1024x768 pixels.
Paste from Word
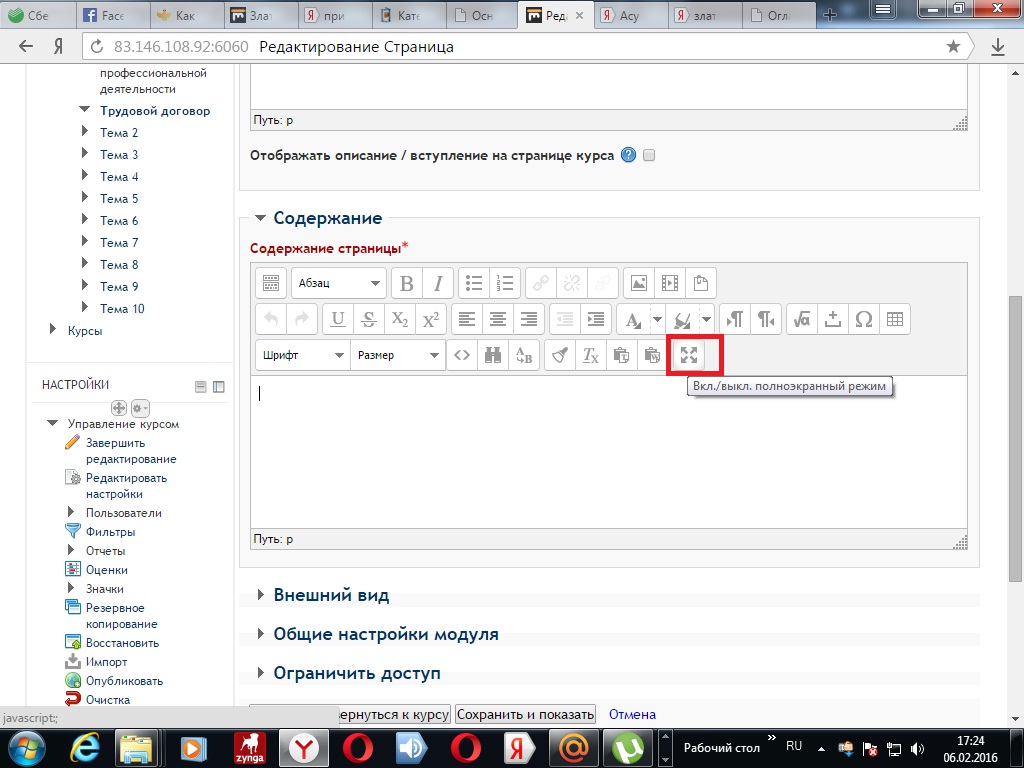(x=653, y=355)
